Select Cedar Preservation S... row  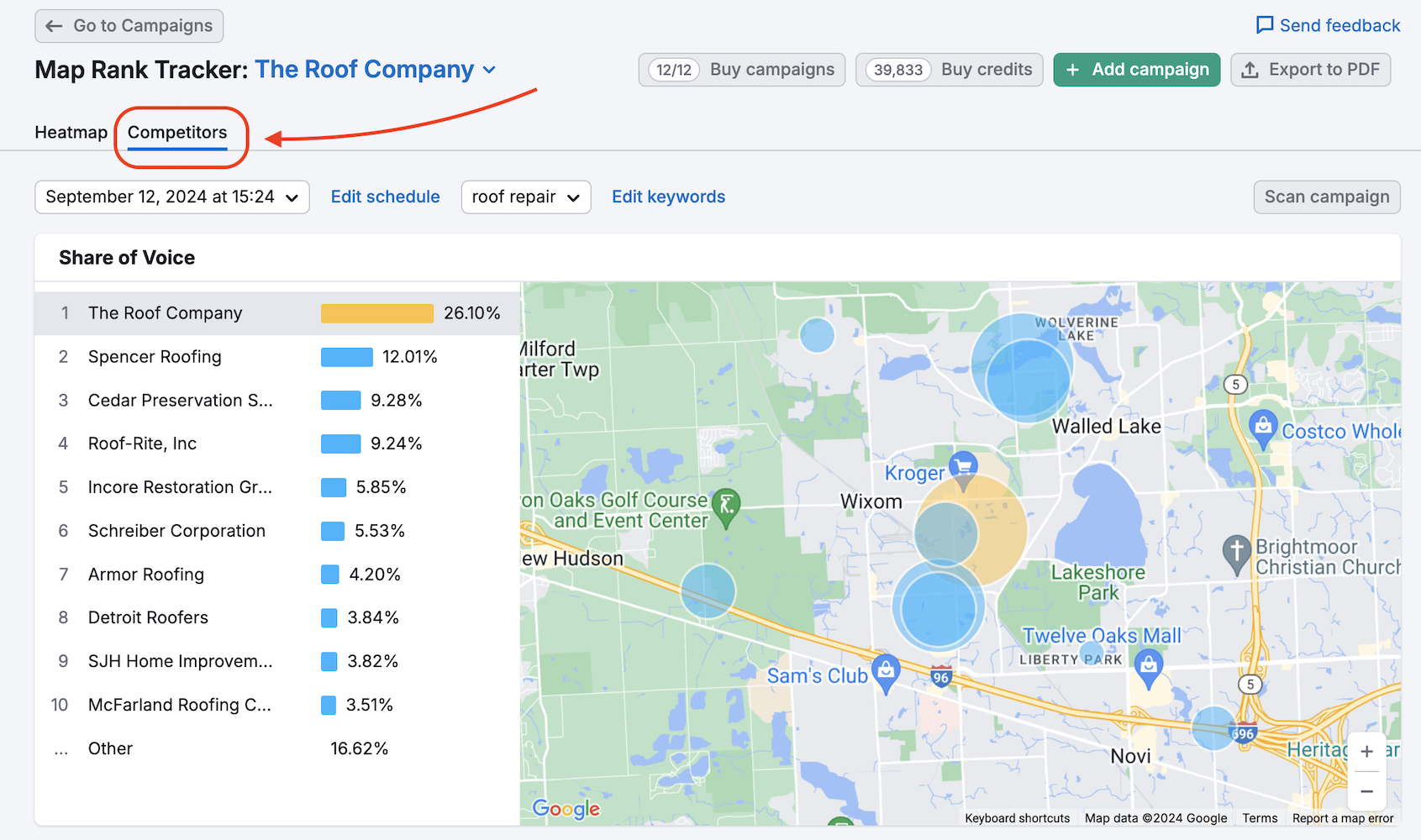[x=277, y=401]
